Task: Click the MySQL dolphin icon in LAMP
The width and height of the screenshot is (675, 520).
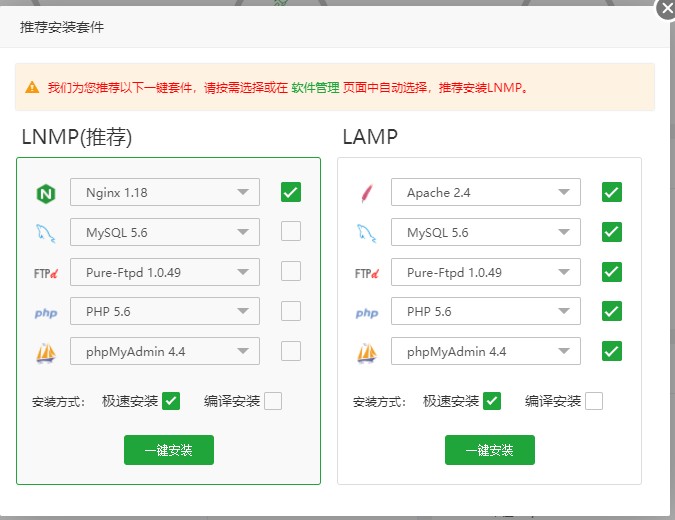Action: tap(367, 233)
